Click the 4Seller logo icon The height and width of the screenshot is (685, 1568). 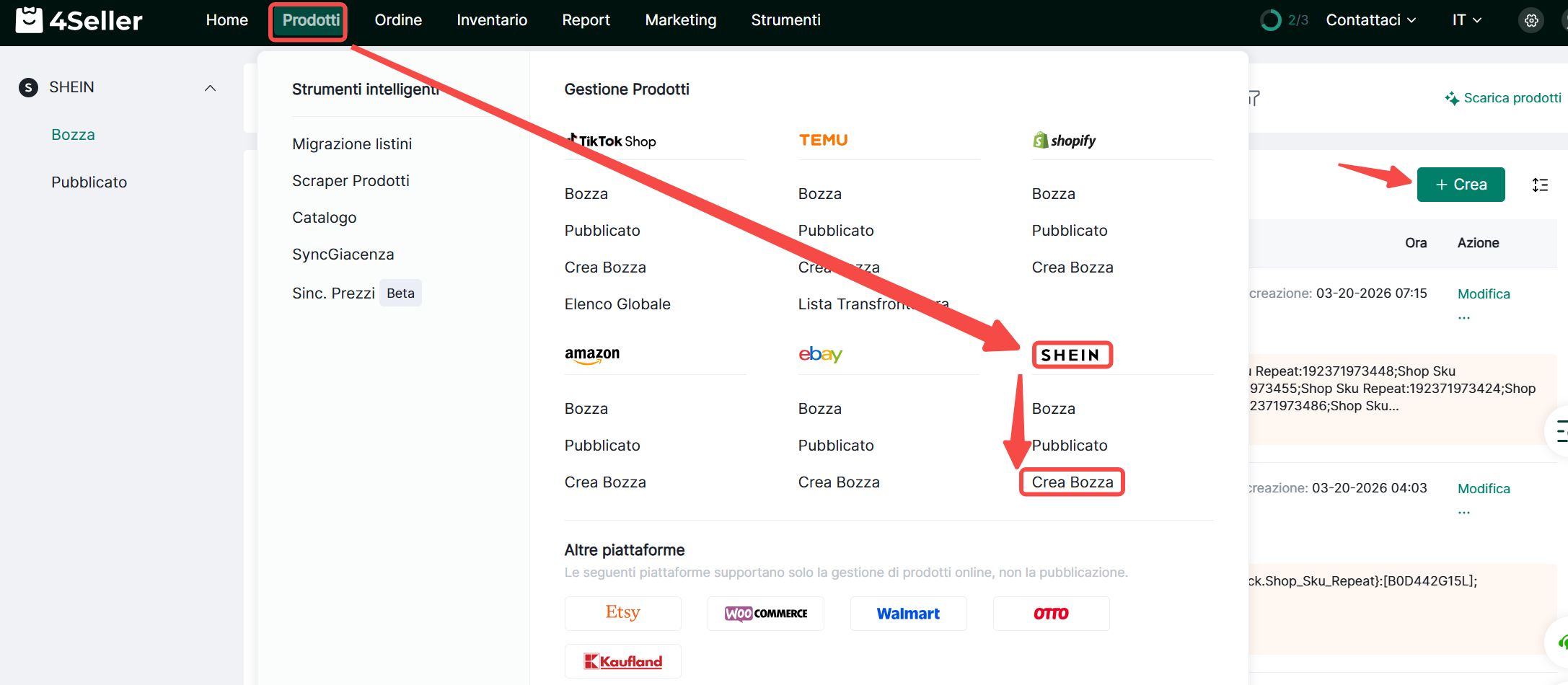point(30,20)
